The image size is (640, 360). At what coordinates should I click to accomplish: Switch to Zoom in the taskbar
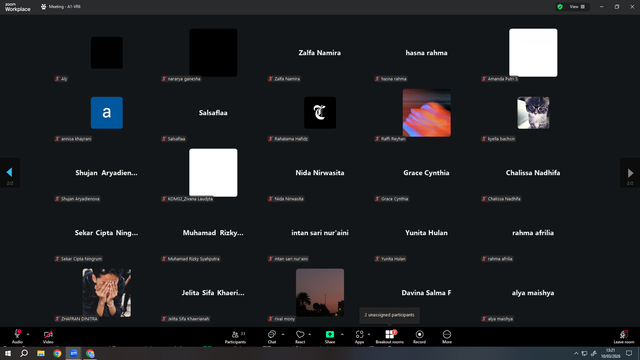[74, 353]
